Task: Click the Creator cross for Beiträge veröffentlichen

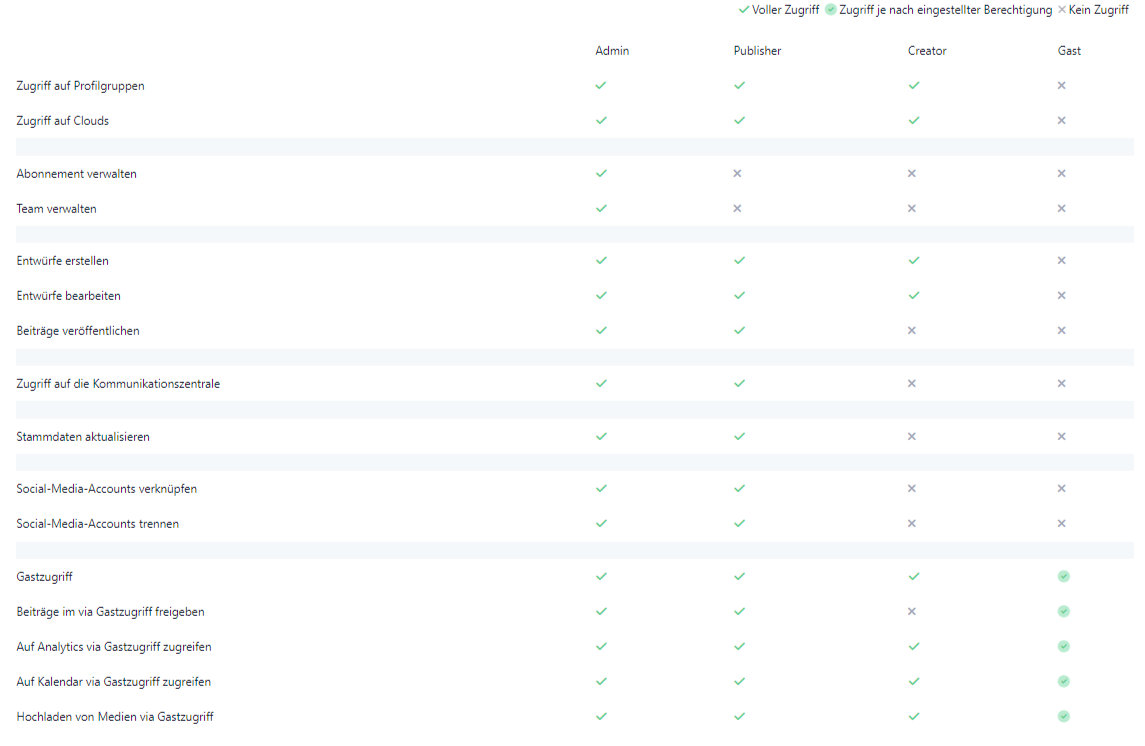Action: coord(912,330)
